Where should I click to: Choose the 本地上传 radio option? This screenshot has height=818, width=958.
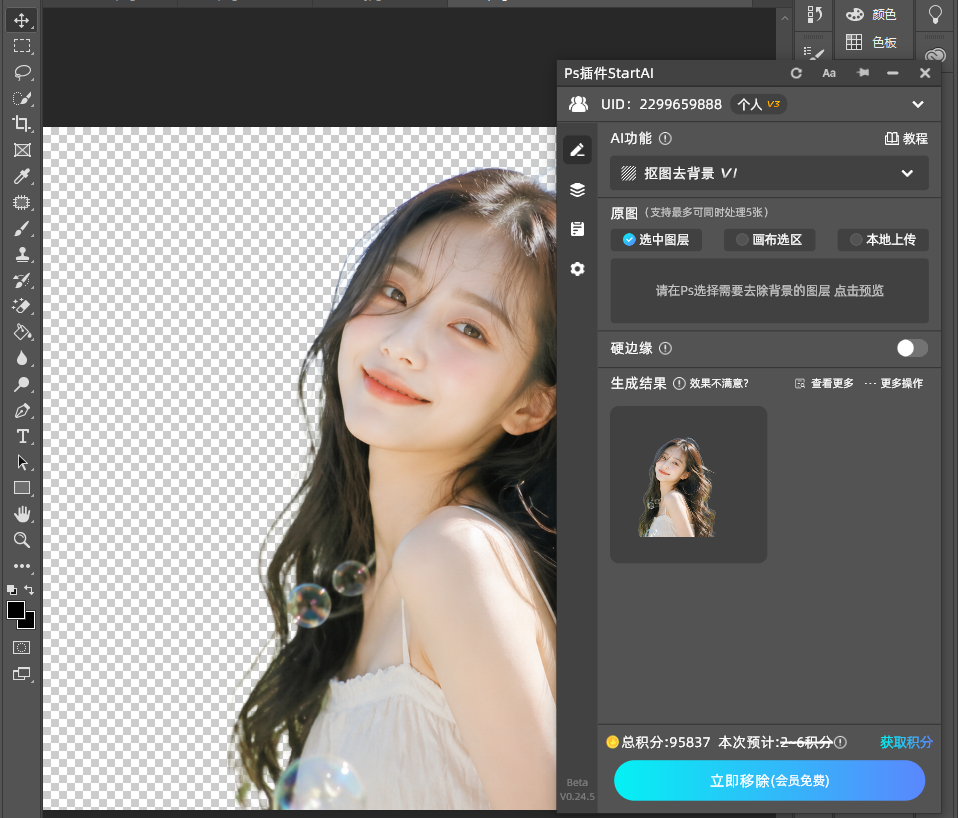883,239
